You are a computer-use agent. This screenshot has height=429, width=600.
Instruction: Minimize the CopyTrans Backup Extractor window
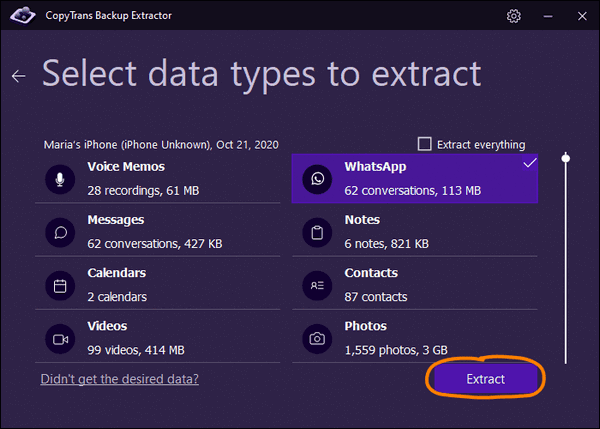(x=548, y=16)
